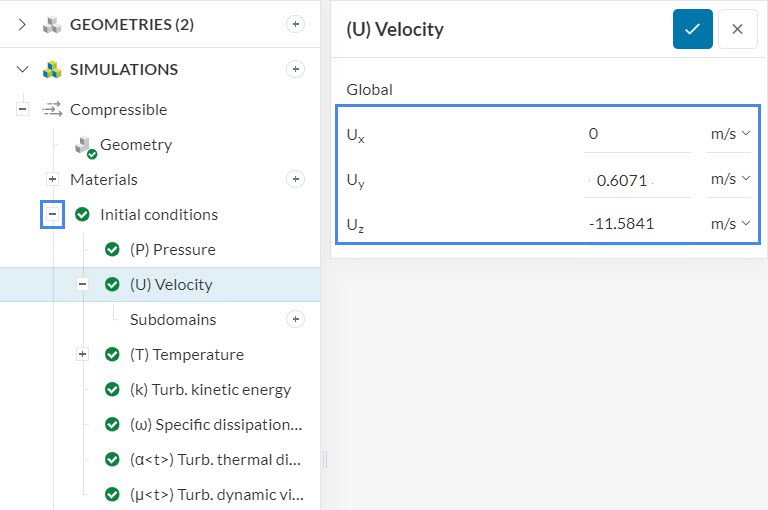Open the Uz unit dropdown (m/s)
The width and height of the screenshot is (768, 510).
730,224
